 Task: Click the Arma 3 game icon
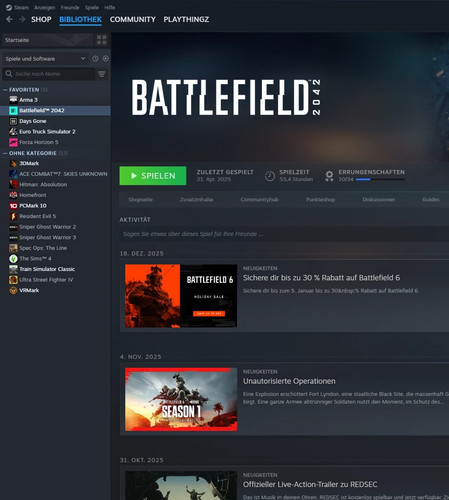[13, 100]
